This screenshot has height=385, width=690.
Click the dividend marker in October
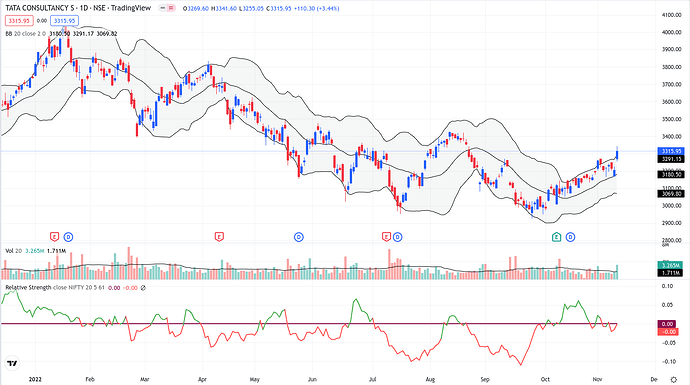click(x=570, y=237)
